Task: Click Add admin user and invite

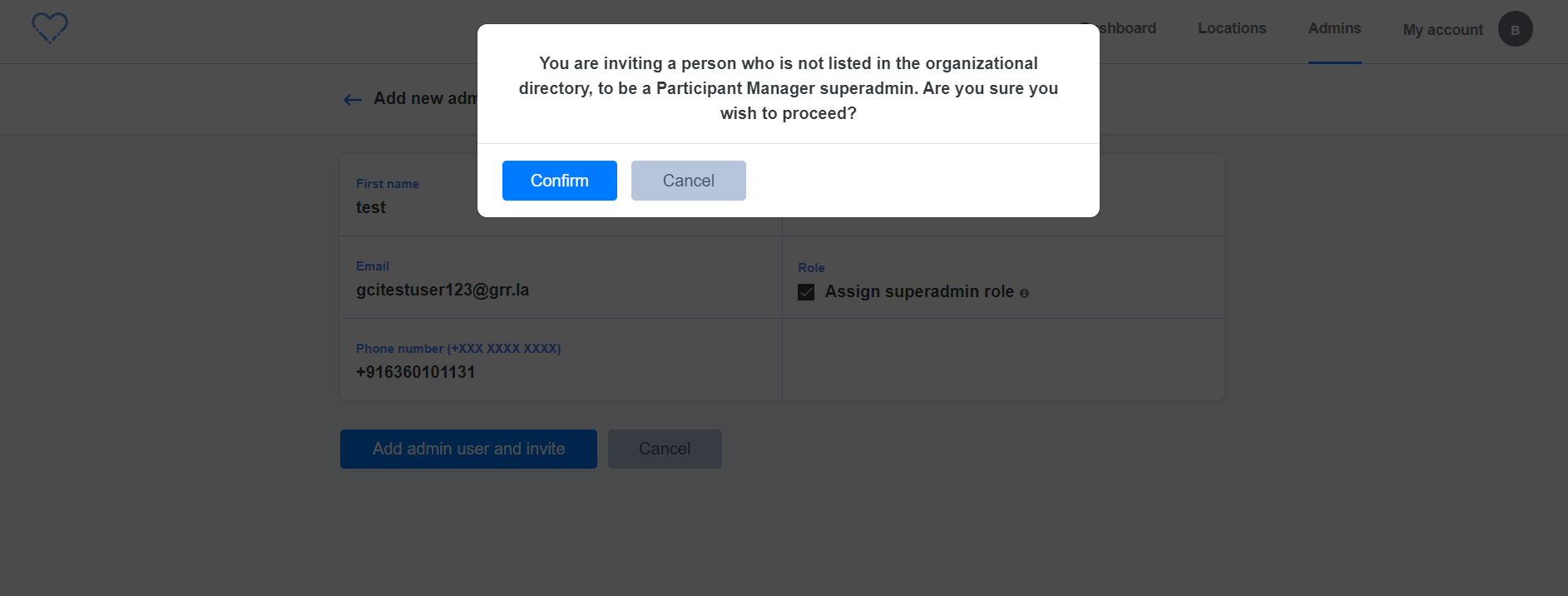Action: [468, 449]
